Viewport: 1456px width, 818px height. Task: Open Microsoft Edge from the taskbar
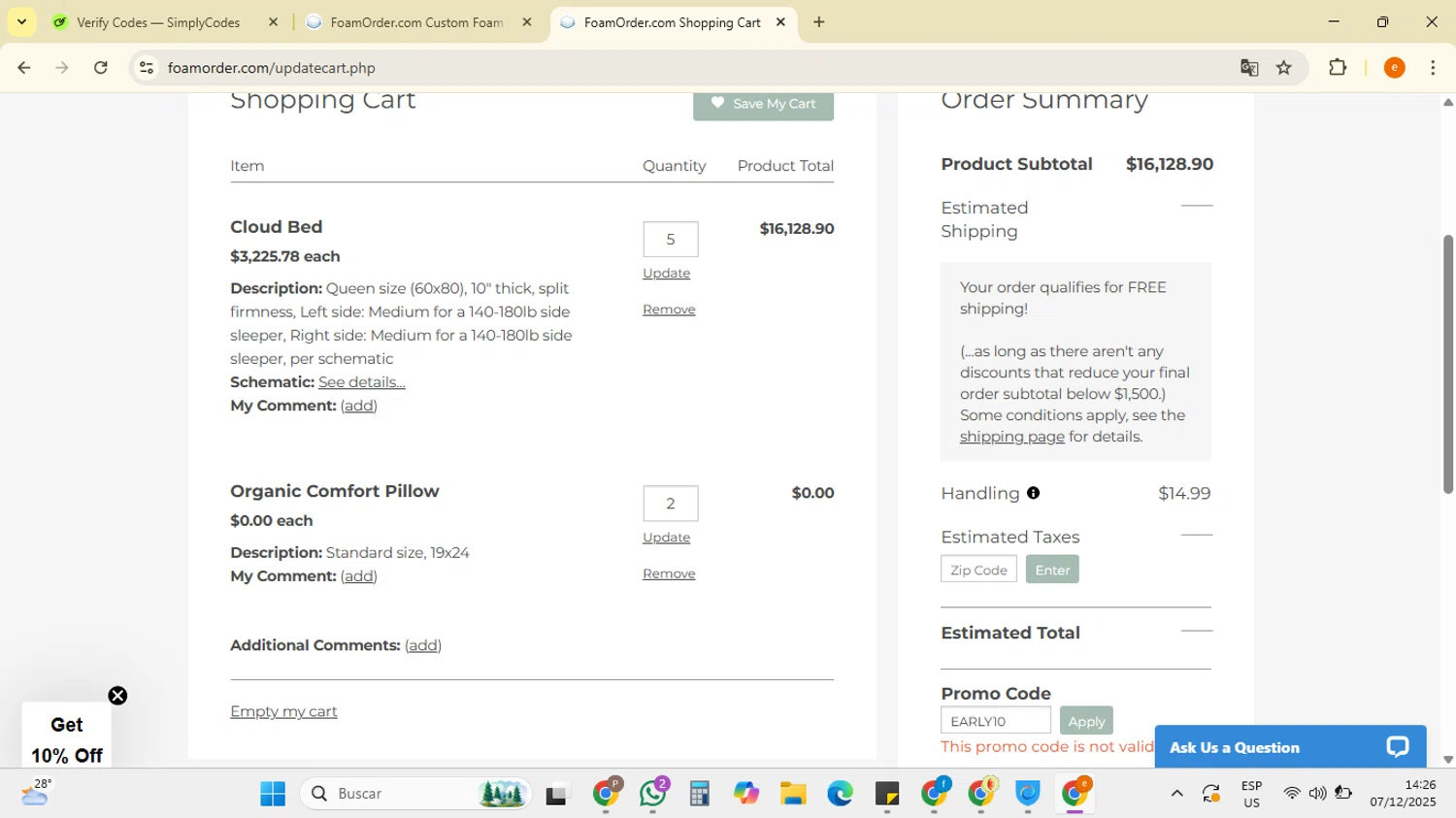pyautogui.click(x=840, y=794)
